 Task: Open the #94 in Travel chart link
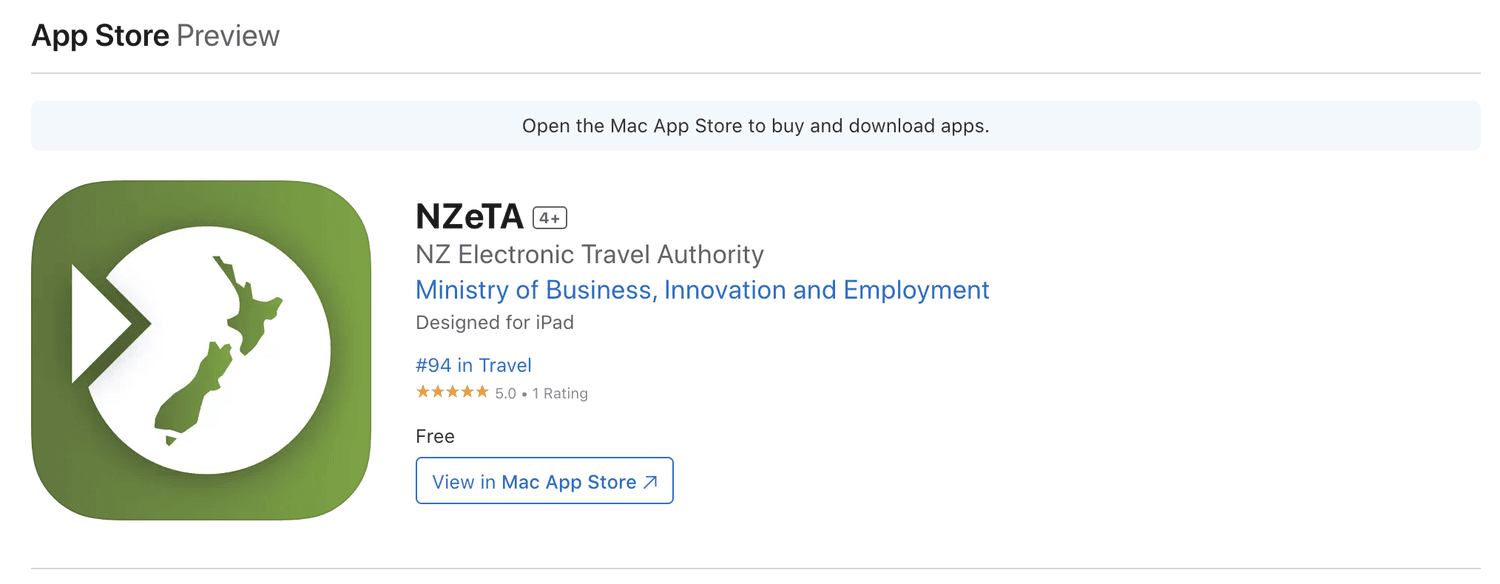click(x=474, y=366)
